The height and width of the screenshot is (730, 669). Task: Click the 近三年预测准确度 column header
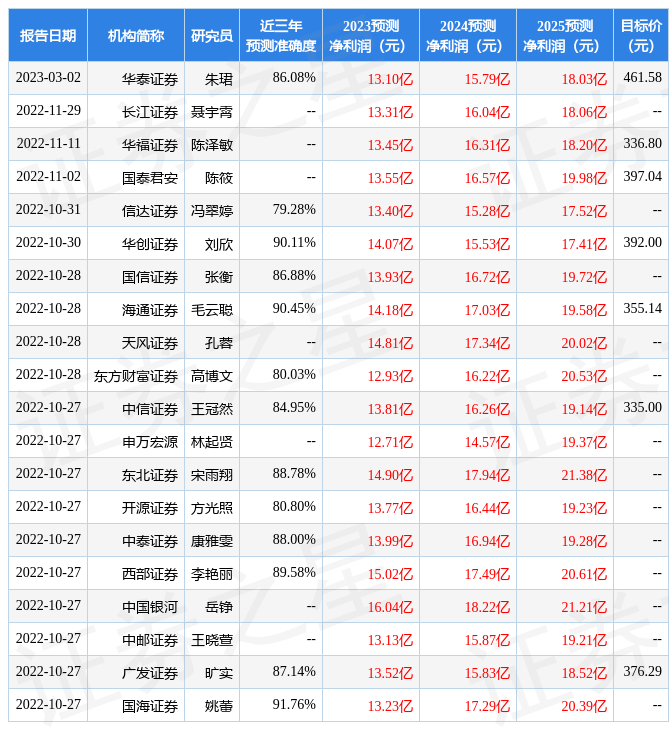tap(281, 35)
